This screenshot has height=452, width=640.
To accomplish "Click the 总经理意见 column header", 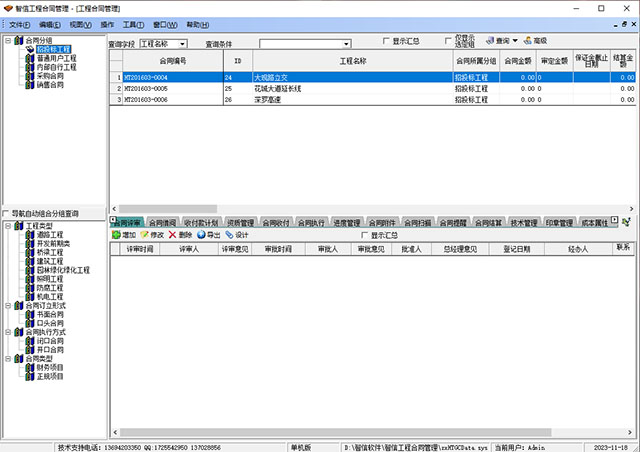I will [460, 249].
